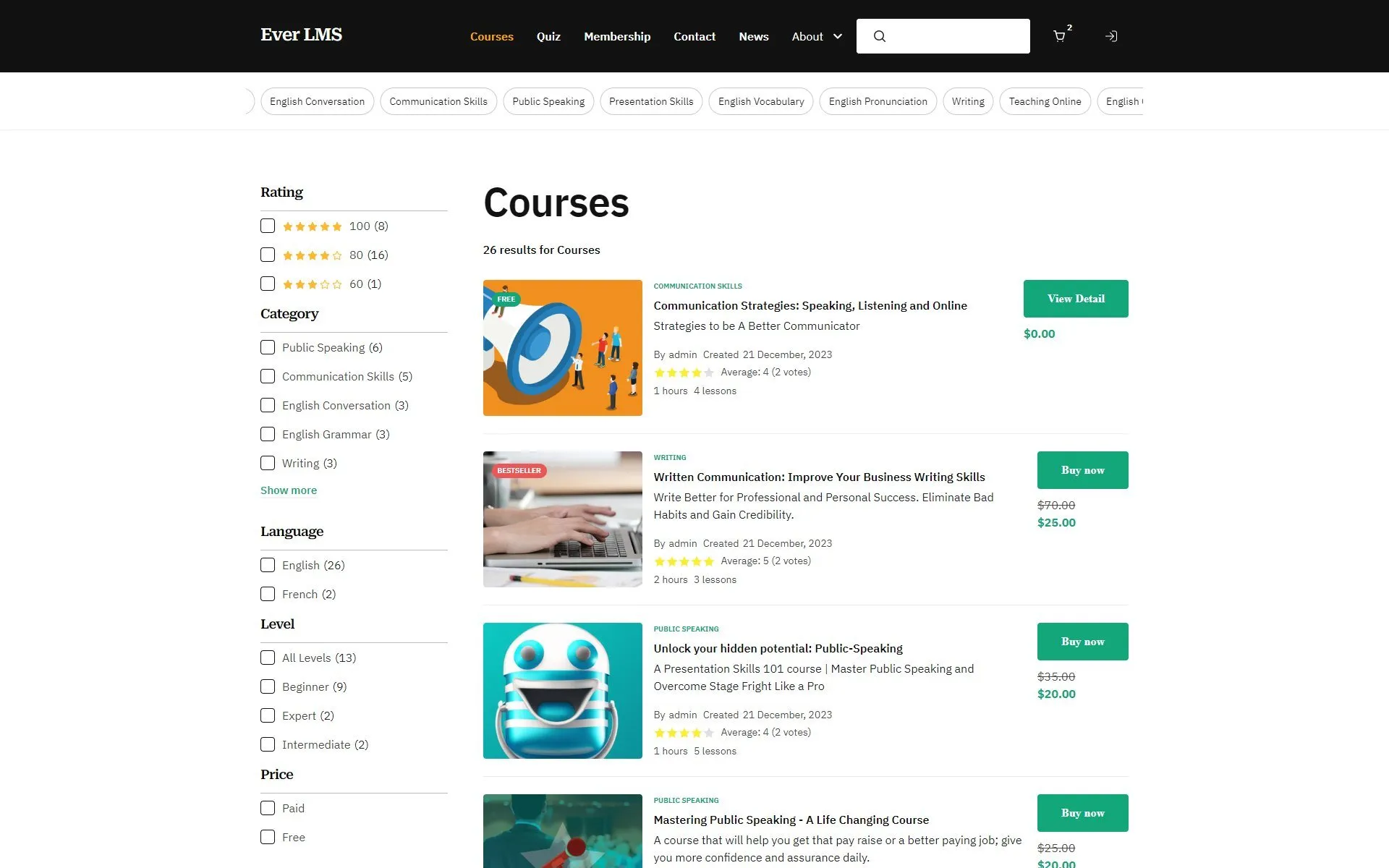Viewport: 1389px width, 868px height.
Task: Check the three-star 60 rating filter
Action: (x=268, y=284)
